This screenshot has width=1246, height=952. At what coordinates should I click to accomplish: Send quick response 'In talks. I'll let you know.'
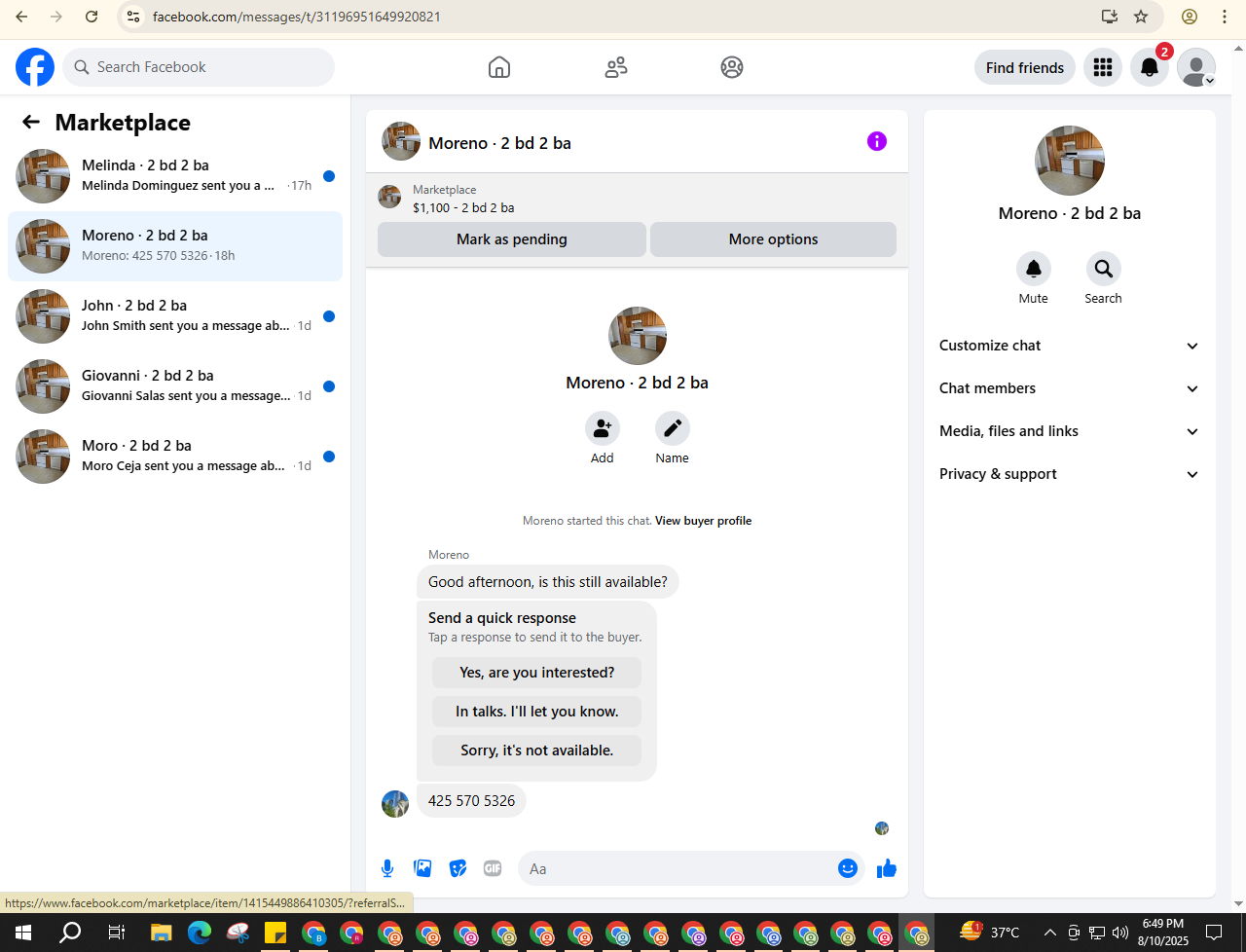[536, 712]
